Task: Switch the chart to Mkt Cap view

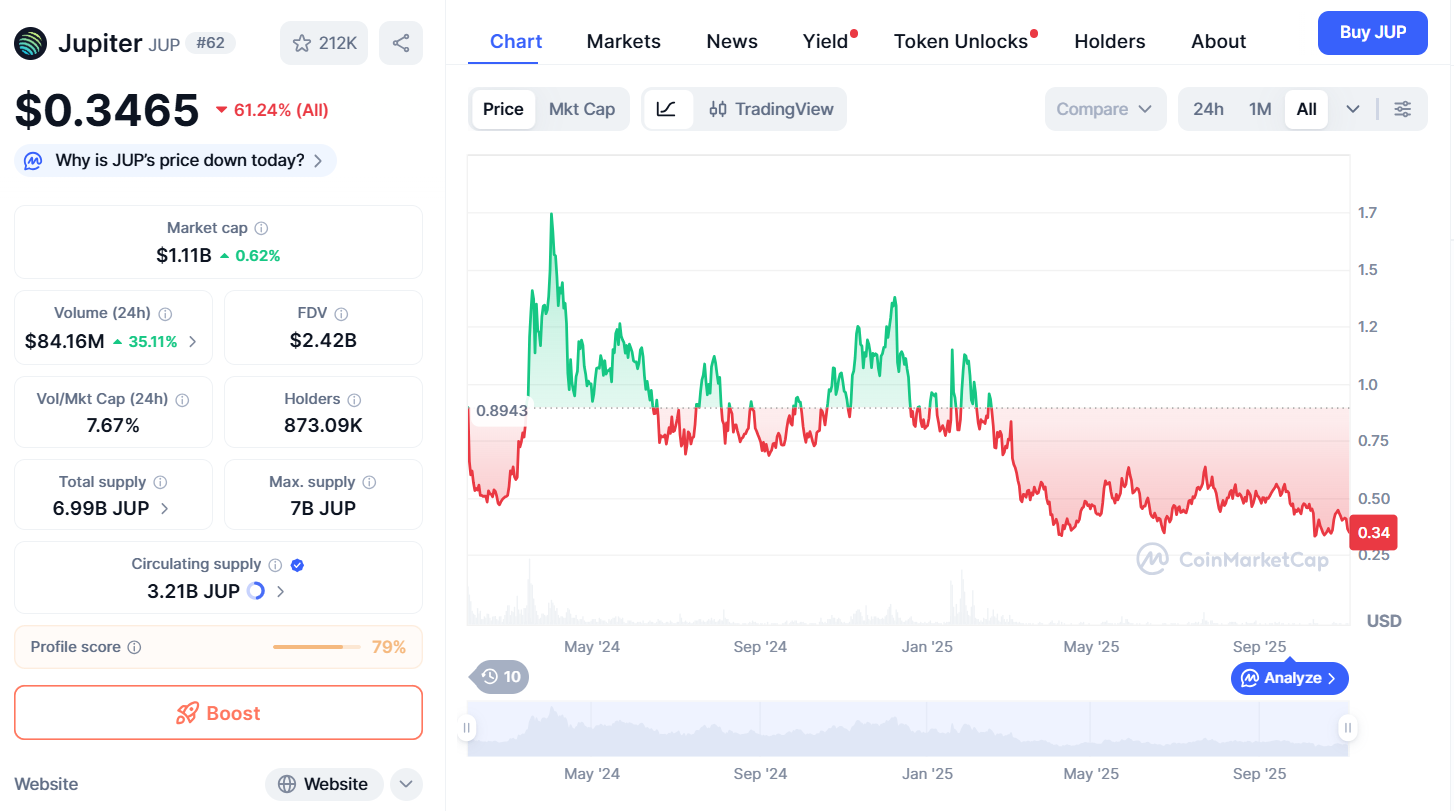Action: 582,108
